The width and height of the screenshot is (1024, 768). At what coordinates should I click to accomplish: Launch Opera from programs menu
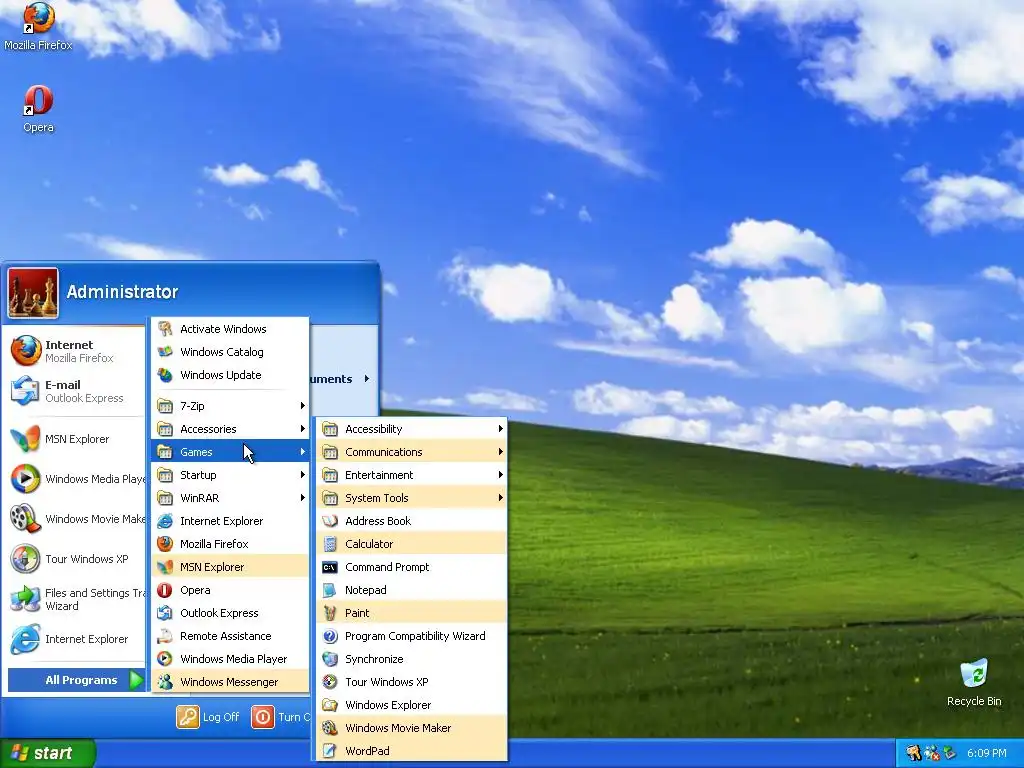230,590
